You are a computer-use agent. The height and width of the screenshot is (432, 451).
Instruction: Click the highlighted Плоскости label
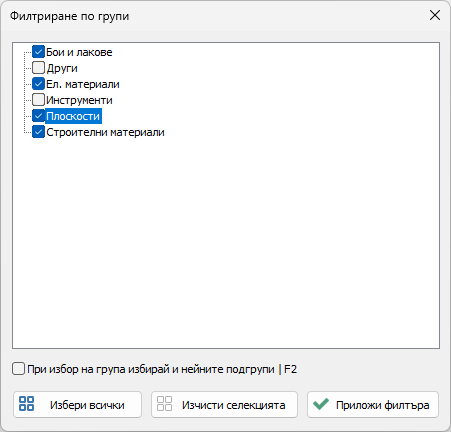(x=73, y=116)
